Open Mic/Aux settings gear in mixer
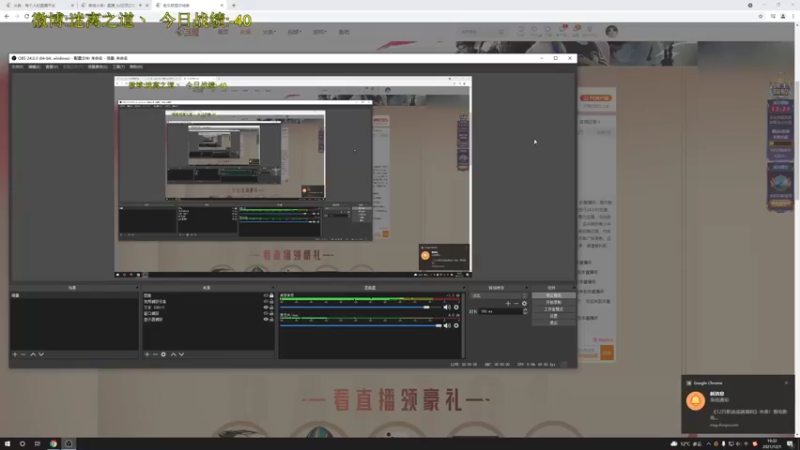Viewport: 800px width, 450px height. (x=456, y=326)
